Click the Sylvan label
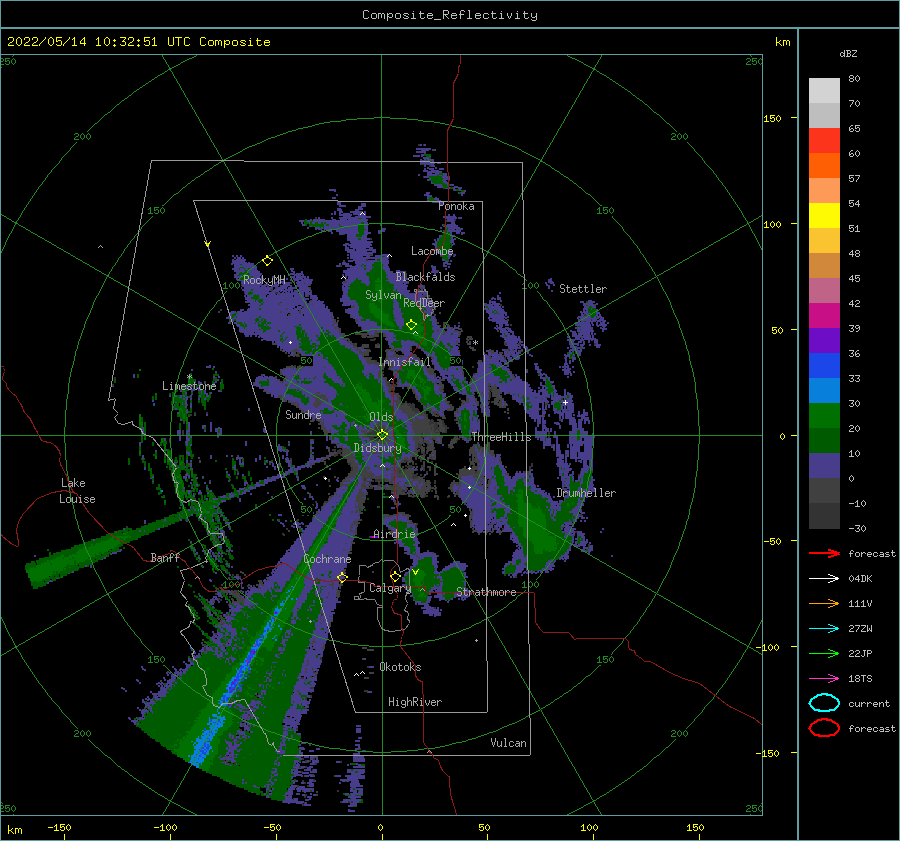This screenshot has width=900, height=841. point(383,295)
